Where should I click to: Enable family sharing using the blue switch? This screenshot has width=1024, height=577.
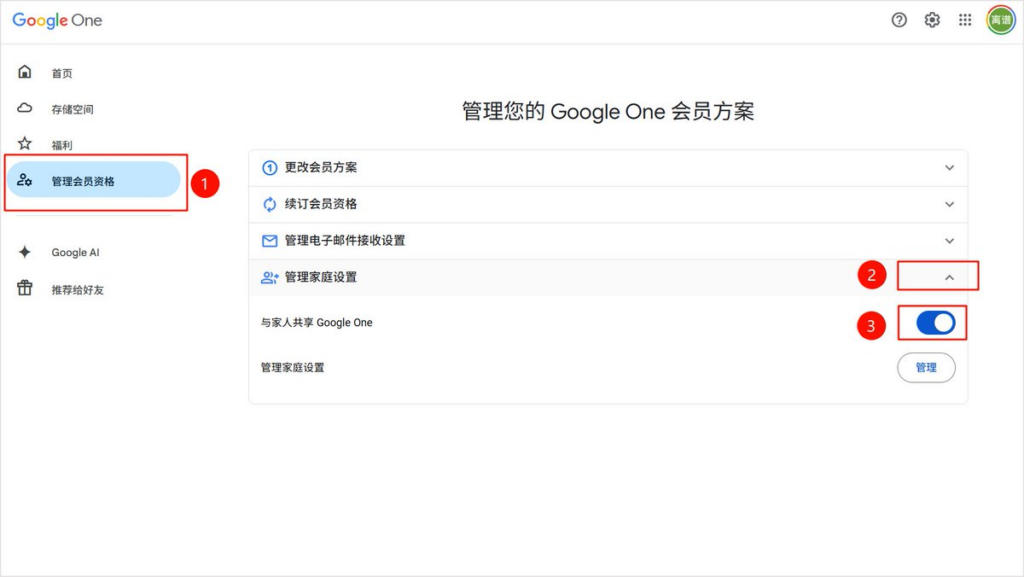click(932, 322)
